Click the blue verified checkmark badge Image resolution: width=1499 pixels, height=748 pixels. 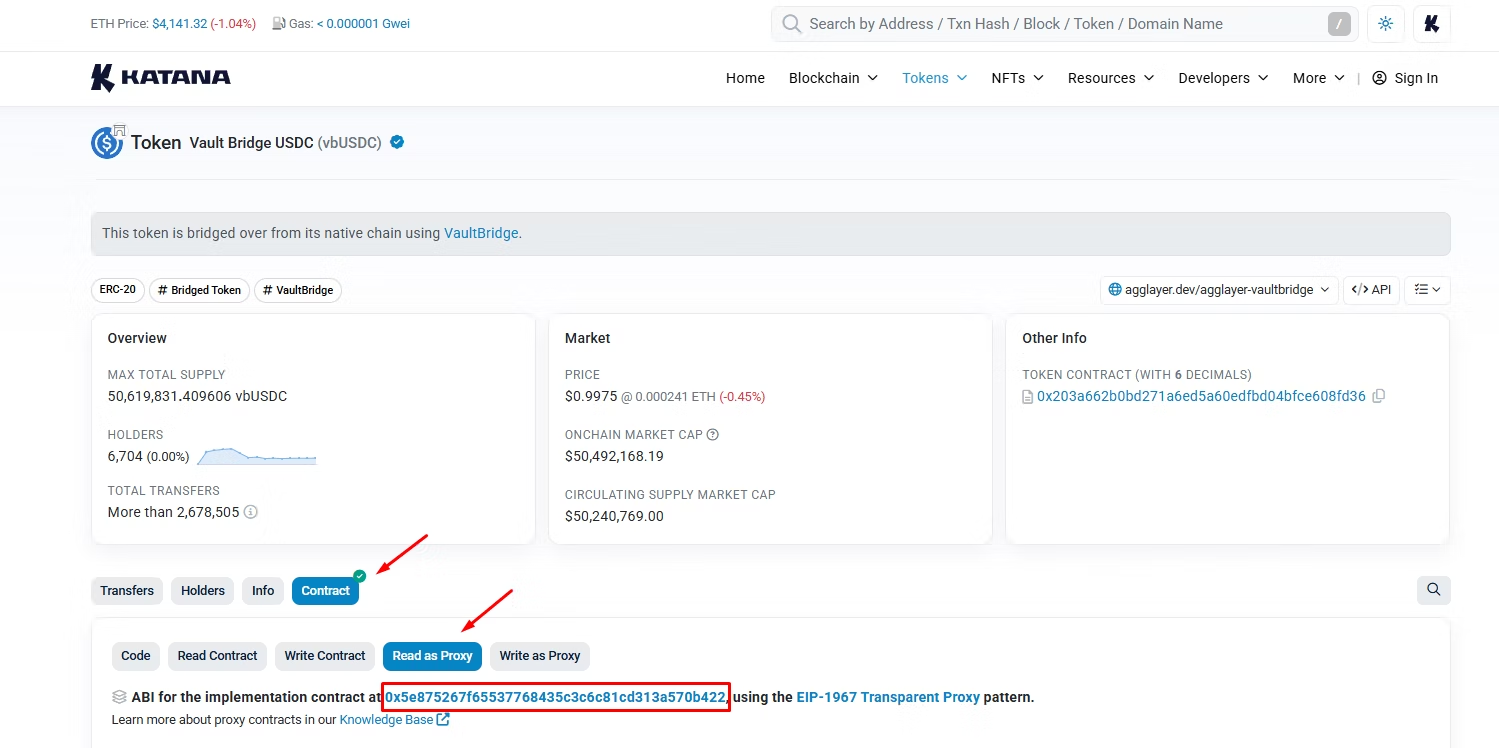pyautogui.click(x=397, y=142)
